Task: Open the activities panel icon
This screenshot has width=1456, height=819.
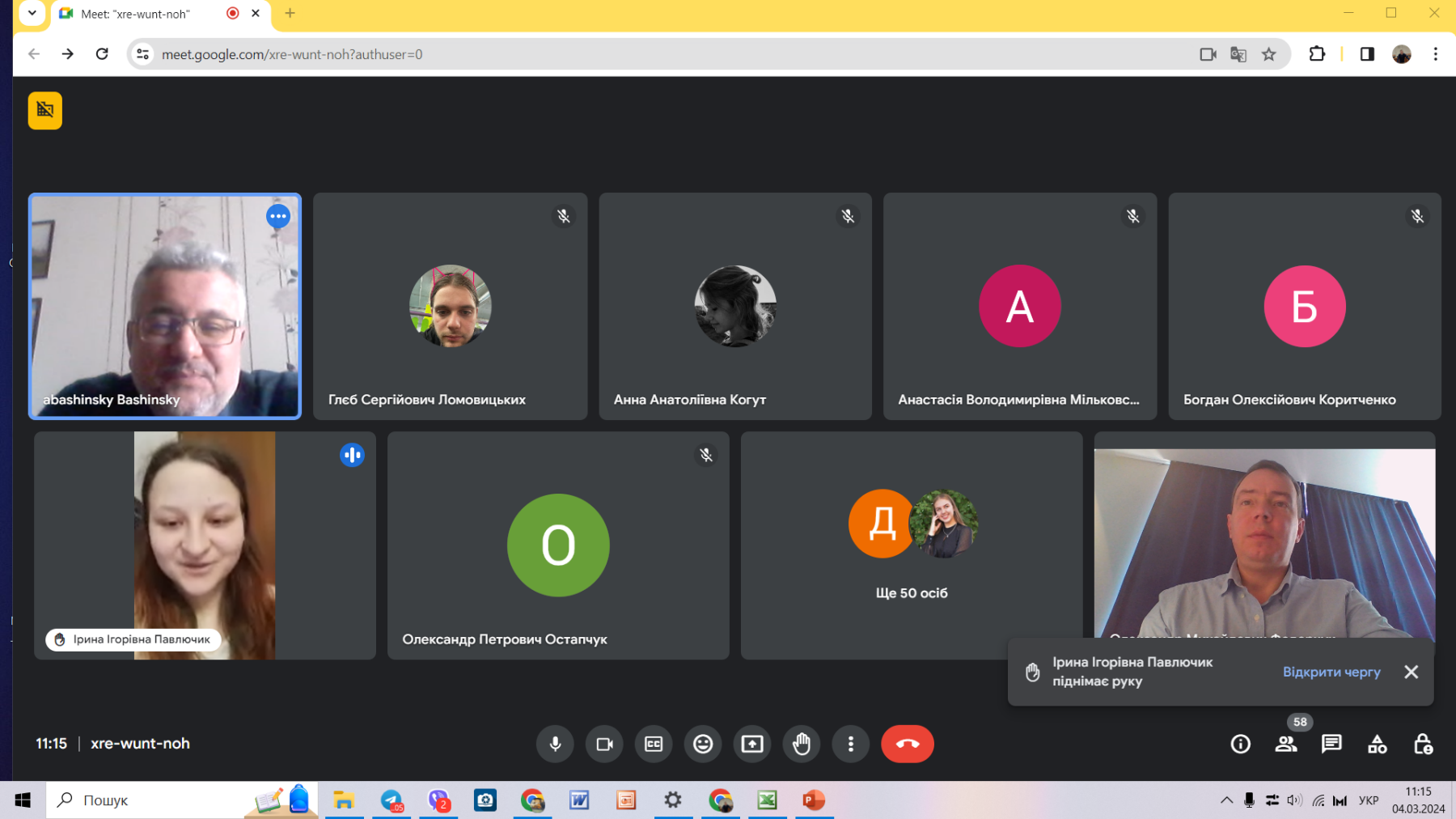Action: click(x=1377, y=744)
